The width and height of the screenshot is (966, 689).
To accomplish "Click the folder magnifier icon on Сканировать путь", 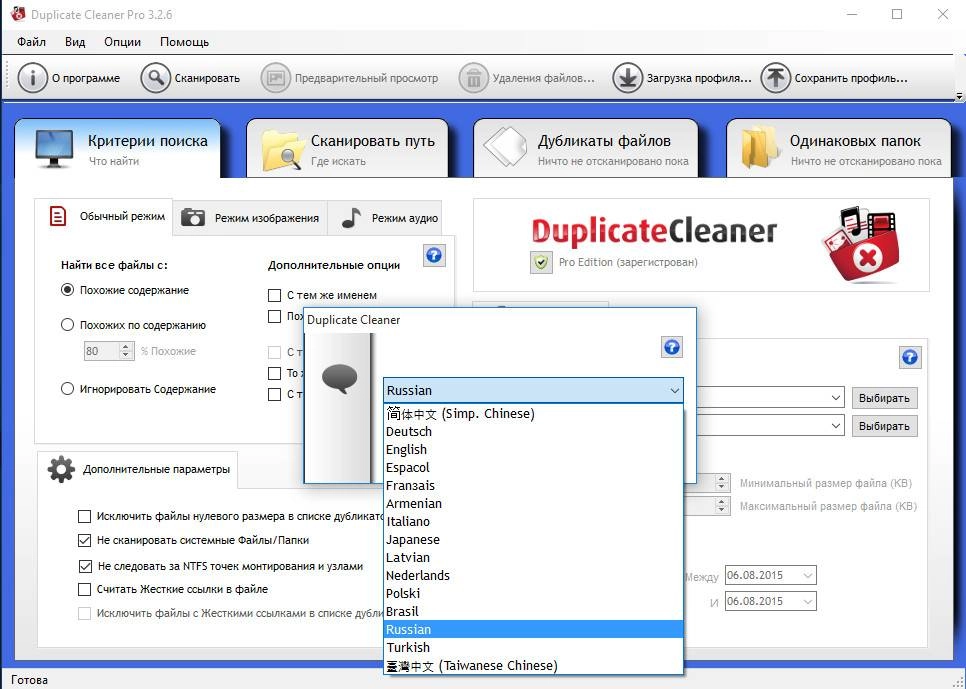I will tap(283, 150).
